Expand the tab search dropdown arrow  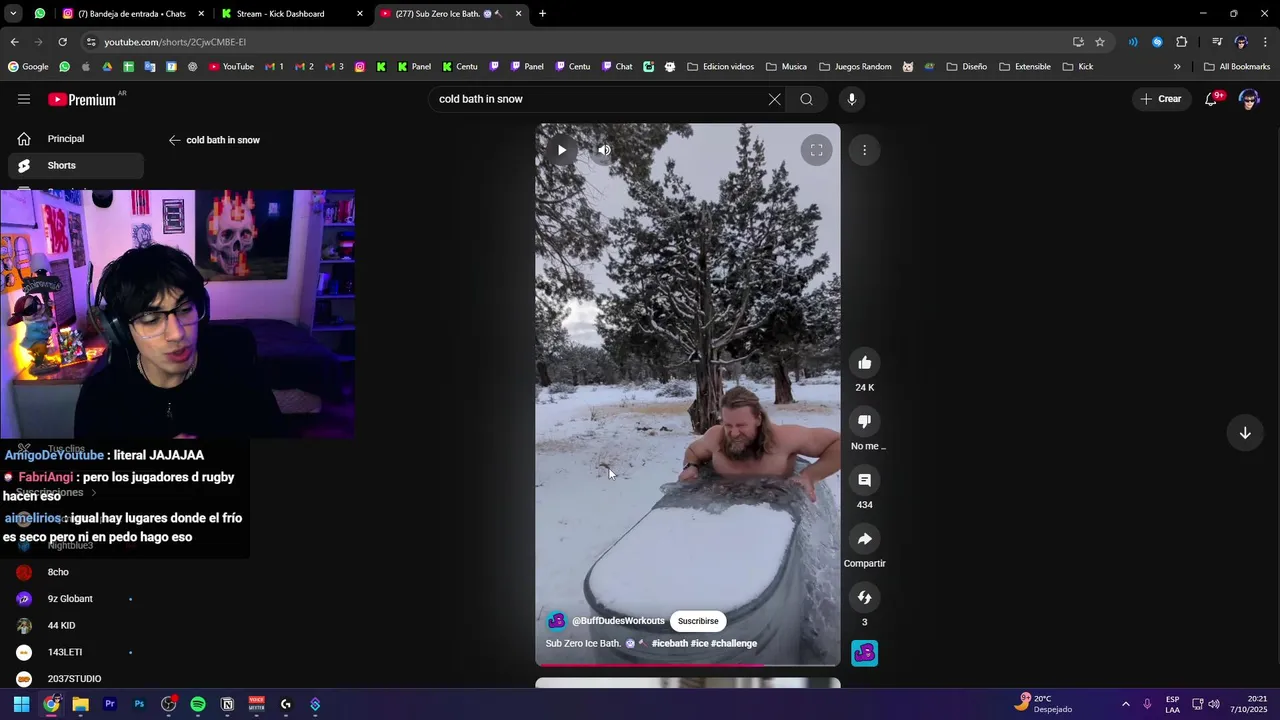point(13,14)
